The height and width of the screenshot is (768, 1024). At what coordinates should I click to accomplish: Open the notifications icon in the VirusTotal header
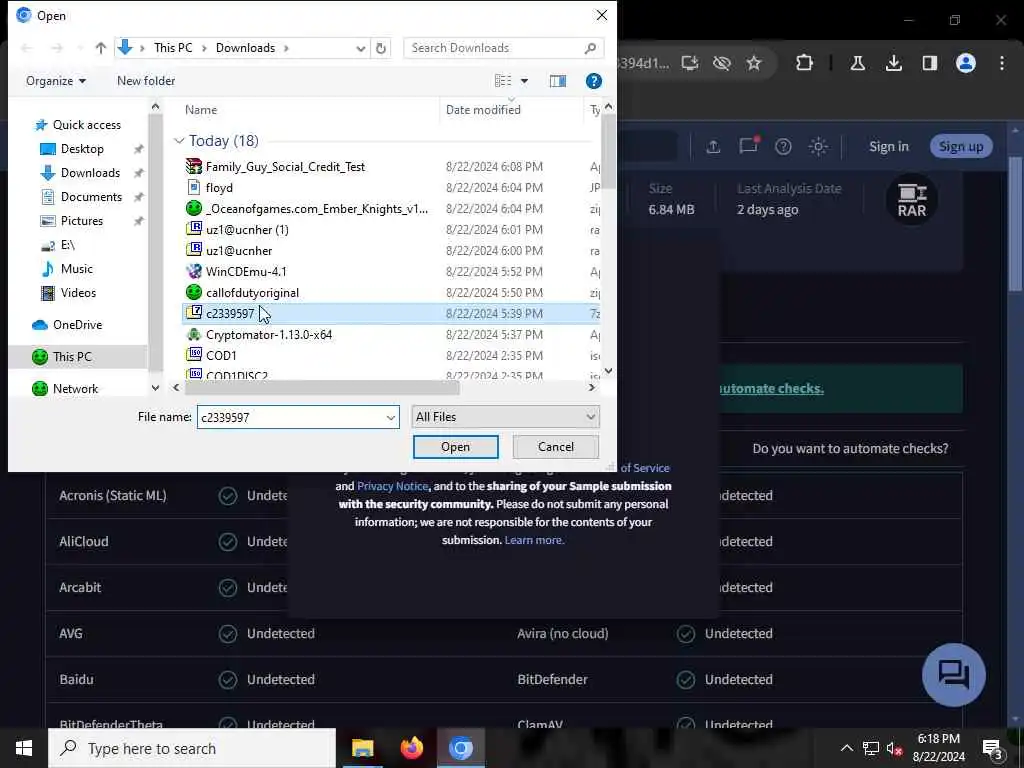tap(748, 145)
